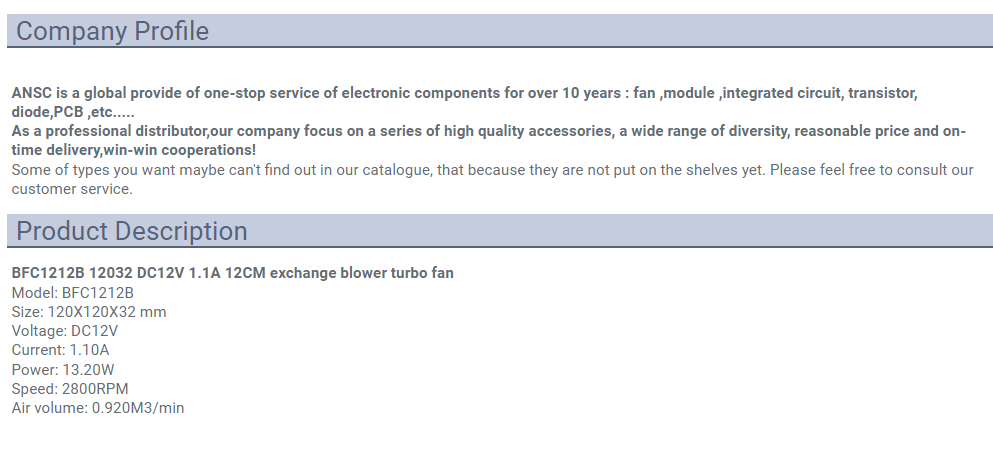Click the Power: 13.20W line
This screenshot has width=993, height=454.
click(x=63, y=370)
